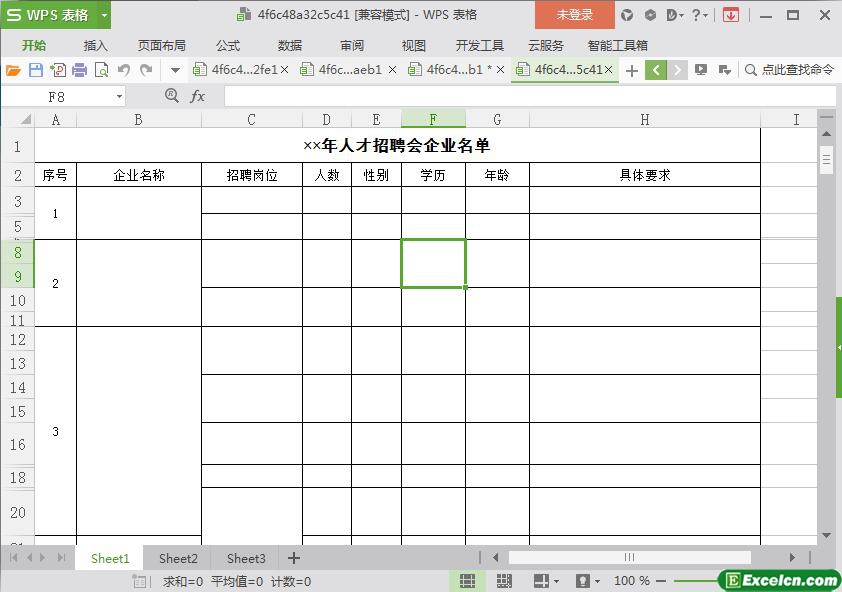Click the zoom magnifier icon beside fx
842x592 pixels.
(x=171, y=96)
